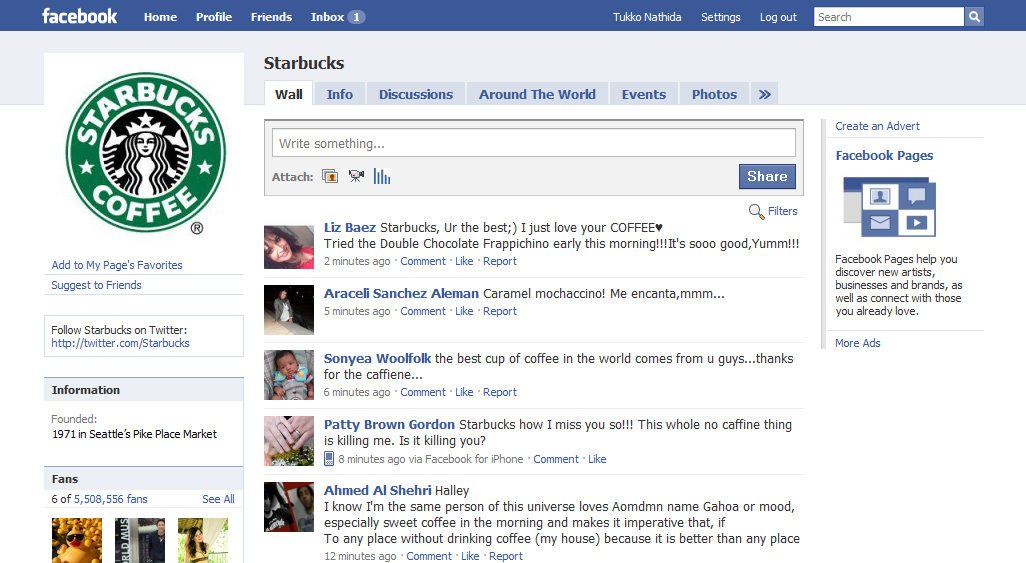Screen dimensions: 1026x563
Task: Open the Around The World tab
Action: [537, 94]
